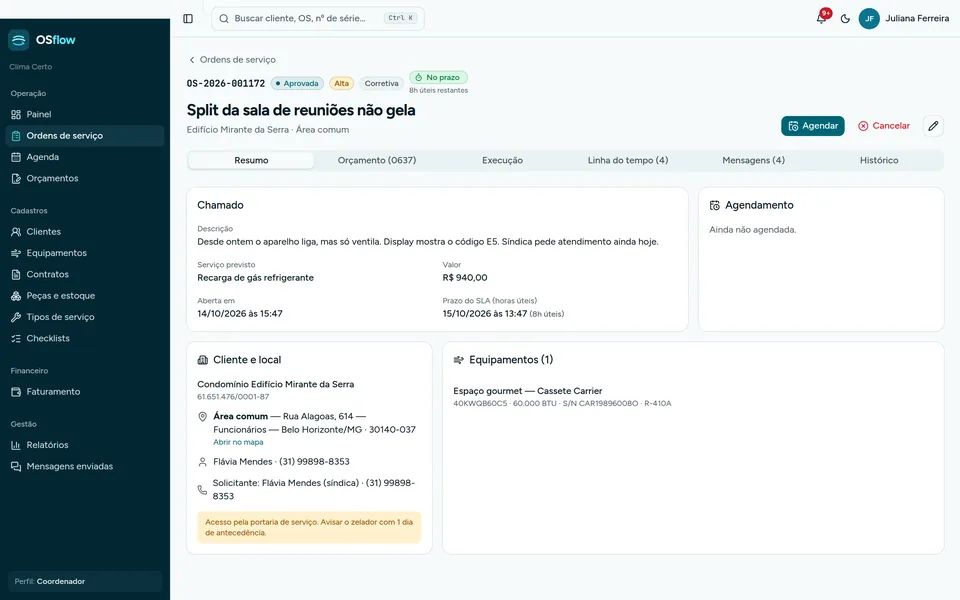960x600 pixels.
Task: Switch to the Resumo tab
Action: pyautogui.click(x=251, y=160)
